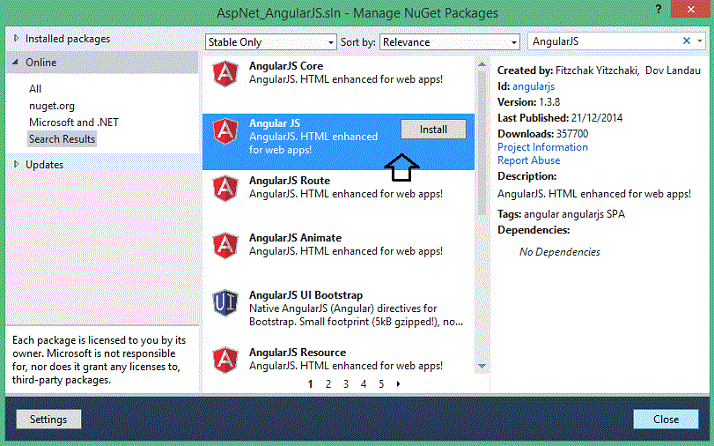Clear the search box with the X icon

(x=686, y=41)
